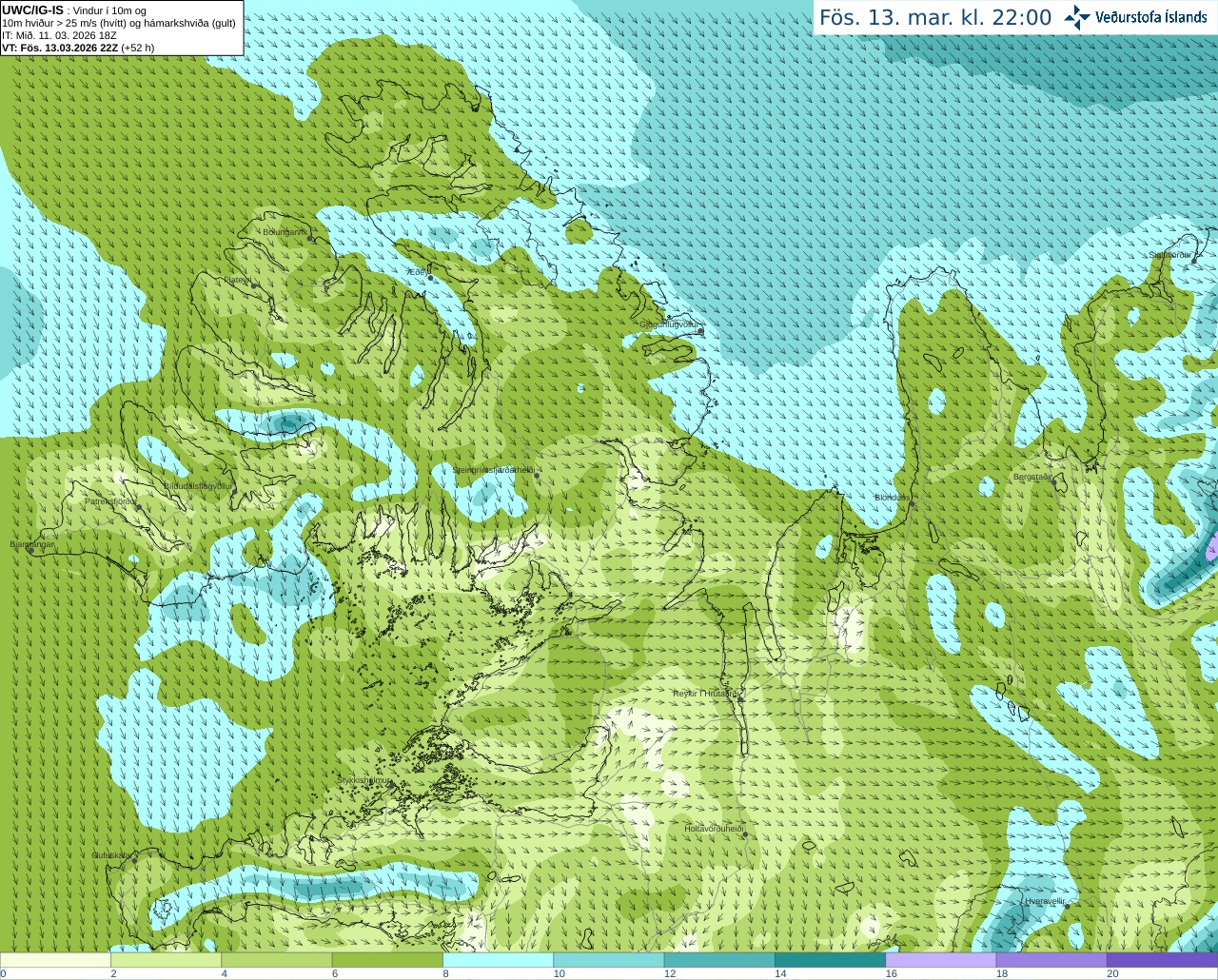
Task: Click the UWC/IG-IS model title
Action: point(32,10)
